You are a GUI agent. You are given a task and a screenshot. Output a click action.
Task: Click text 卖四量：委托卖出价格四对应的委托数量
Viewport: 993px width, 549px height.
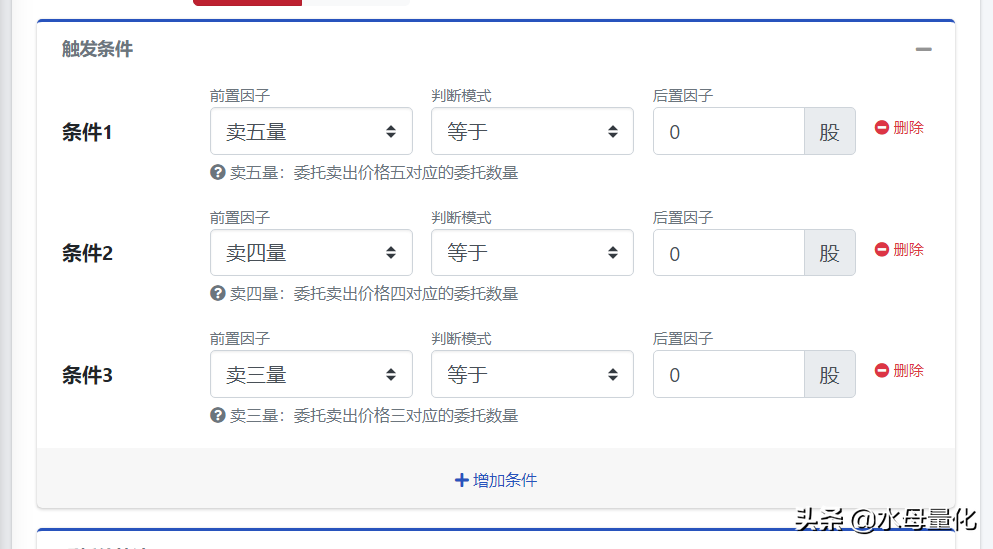[x=374, y=293]
